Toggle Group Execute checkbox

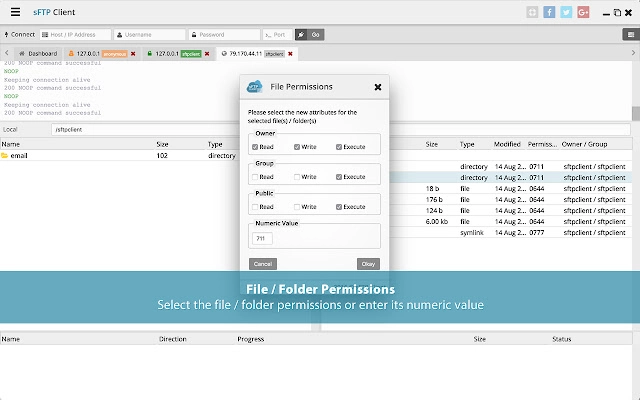point(339,177)
